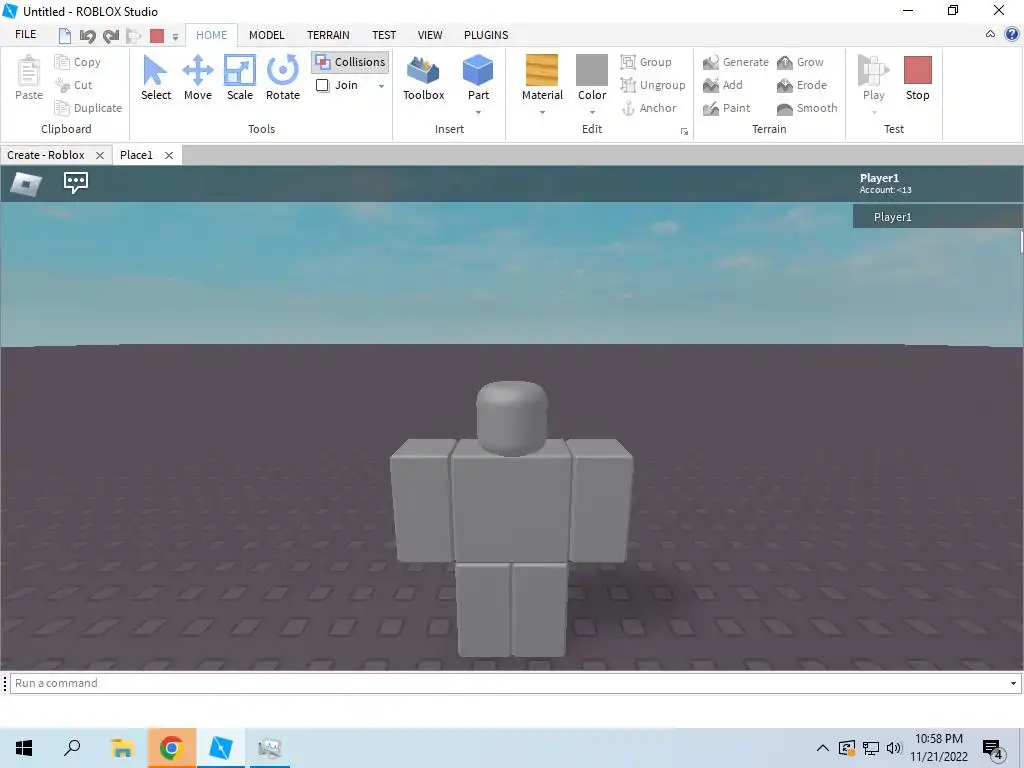Activate the Rotate tool

283,78
